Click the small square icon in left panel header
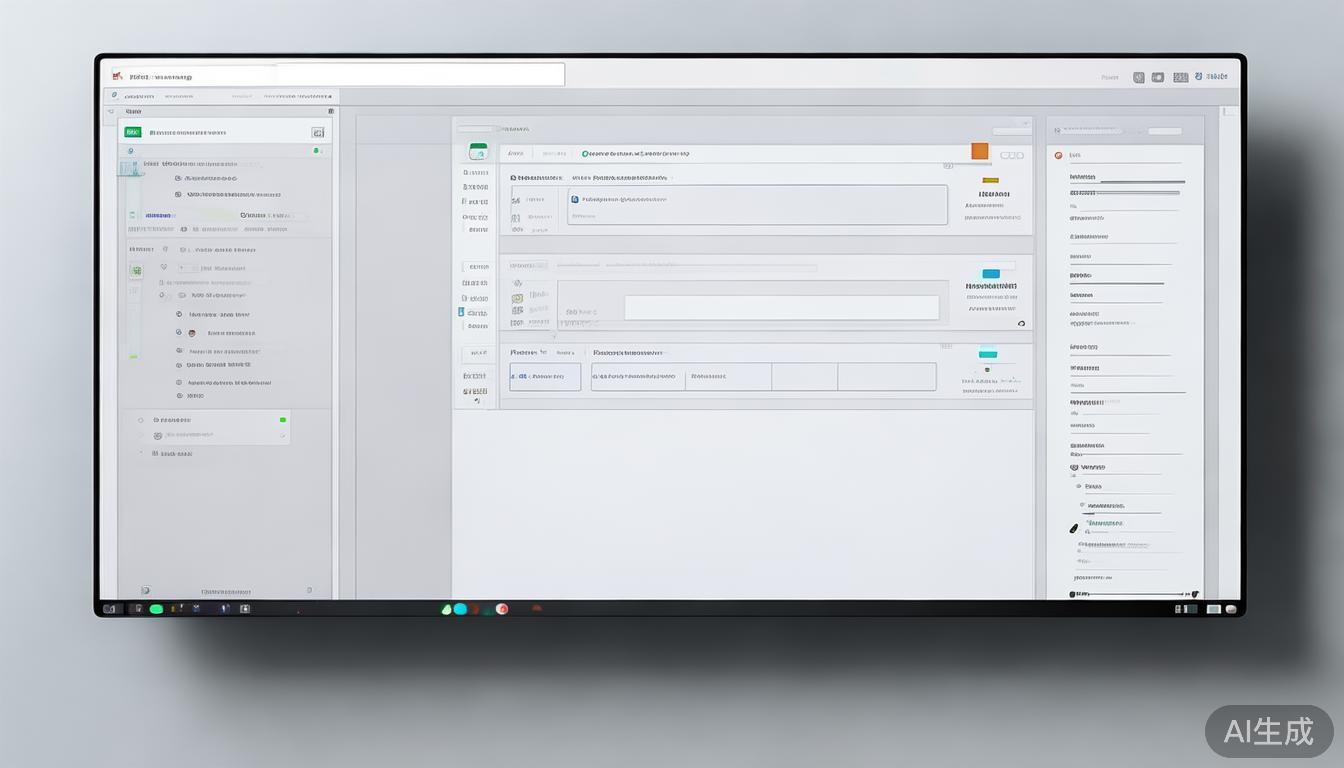The width and height of the screenshot is (1344, 768). (x=318, y=132)
